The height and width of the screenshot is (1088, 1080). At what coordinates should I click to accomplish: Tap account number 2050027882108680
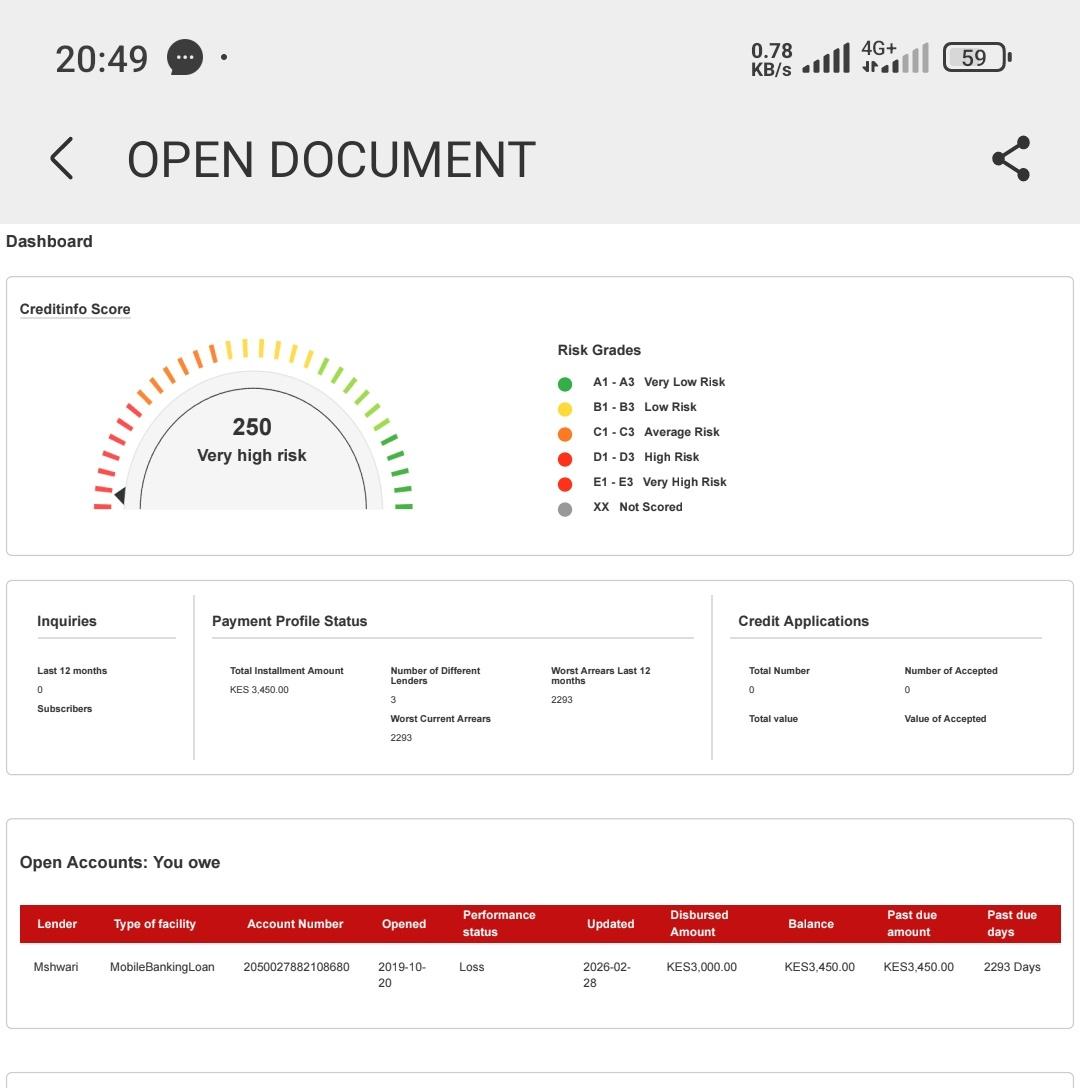point(296,967)
